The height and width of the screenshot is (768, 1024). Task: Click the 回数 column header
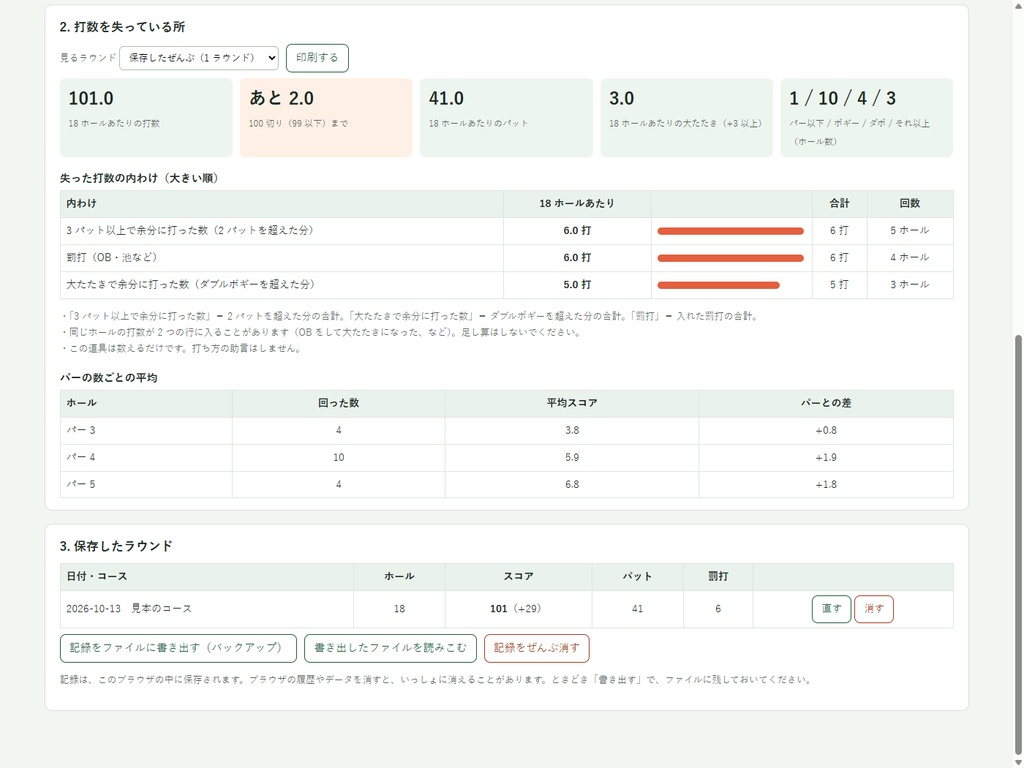click(910, 204)
